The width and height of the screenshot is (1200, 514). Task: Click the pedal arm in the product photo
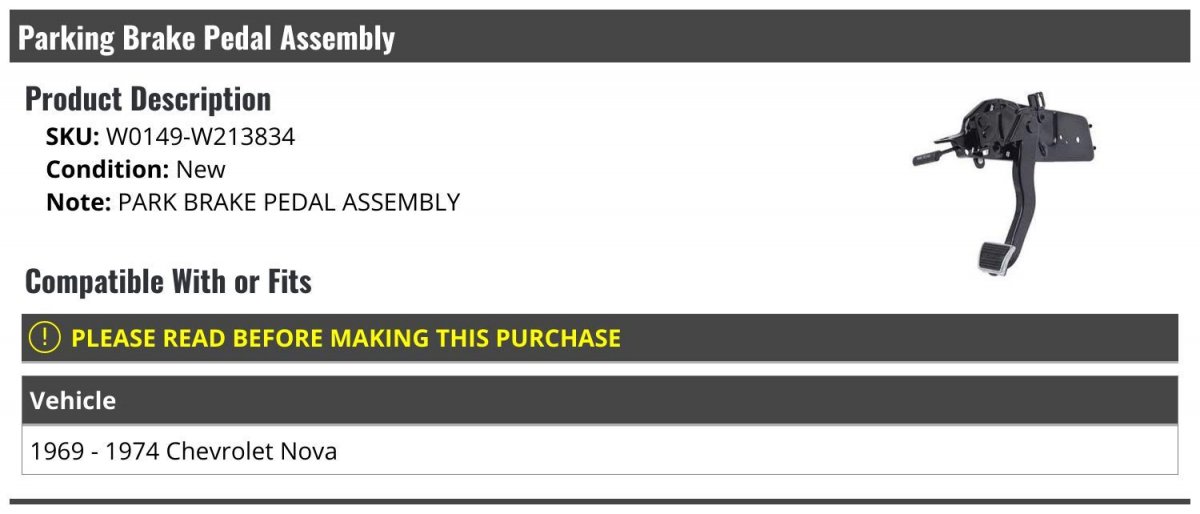click(x=1003, y=205)
